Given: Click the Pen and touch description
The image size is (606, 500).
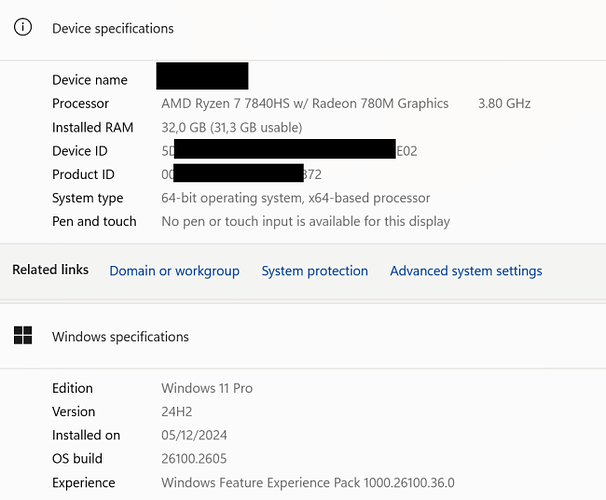Looking at the screenshot, I should tap(306, 221).
